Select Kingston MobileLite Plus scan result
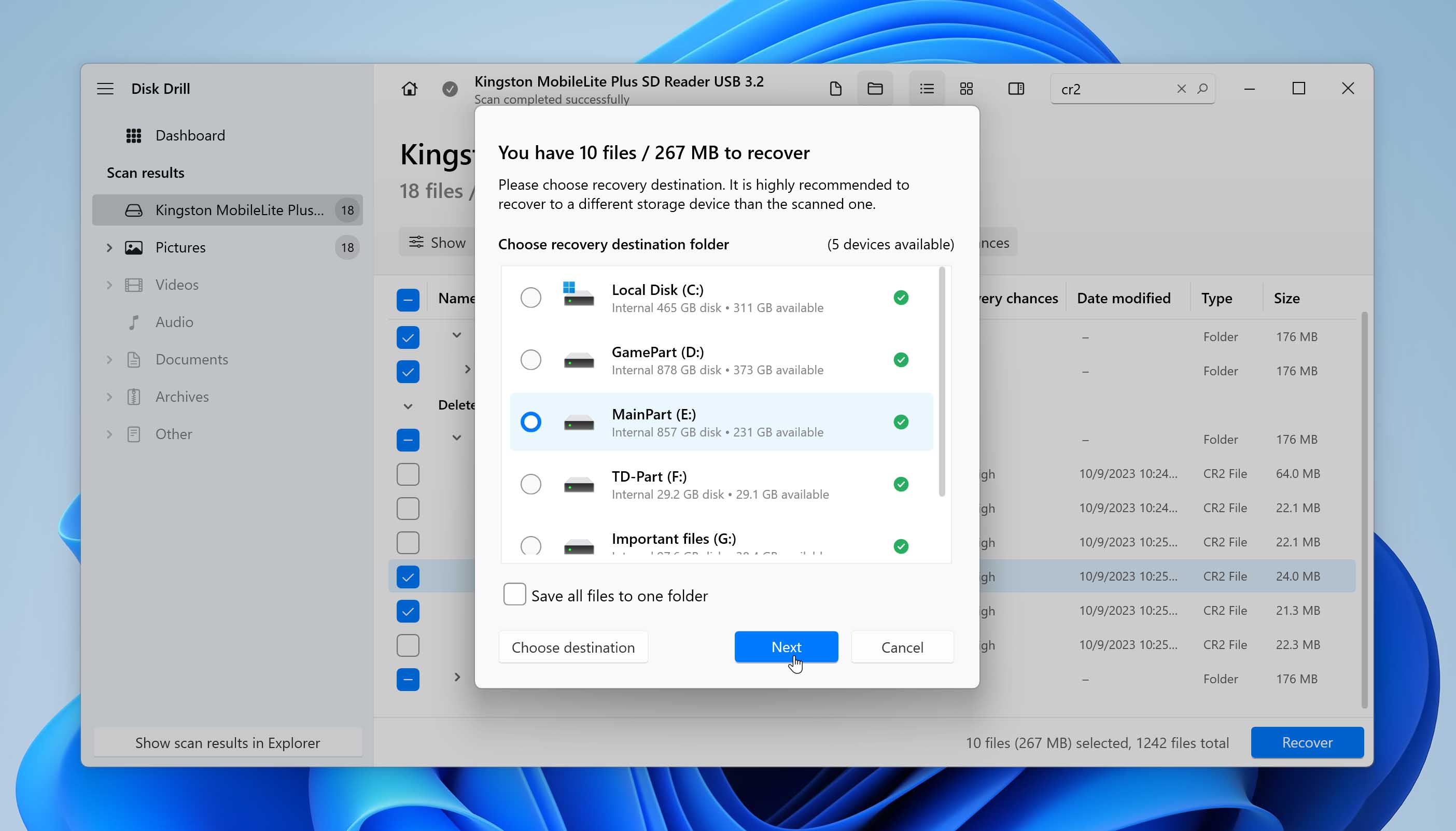 click(x=227, y=210)
